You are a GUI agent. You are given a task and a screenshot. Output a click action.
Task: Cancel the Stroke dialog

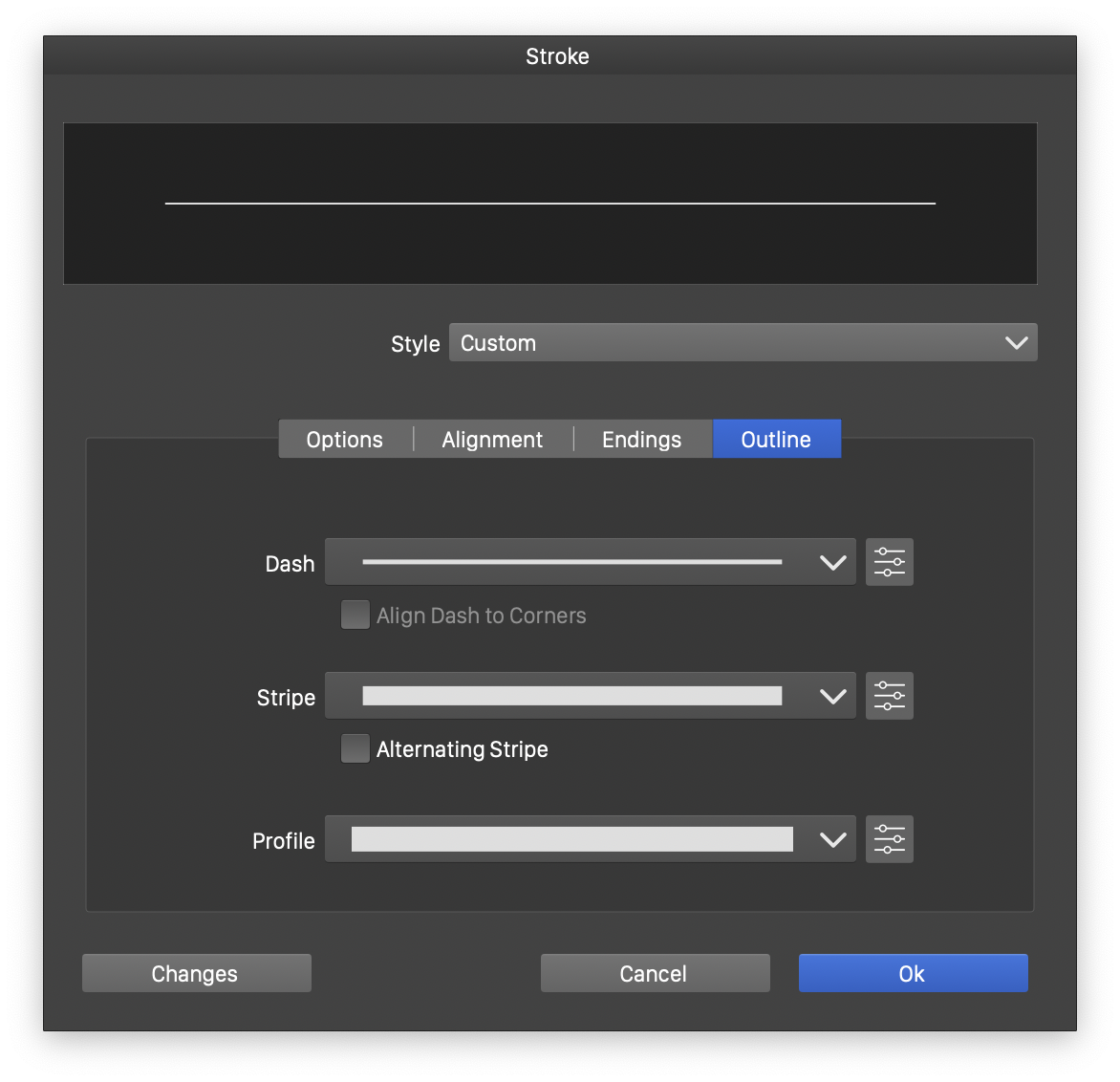(x=655, y=973)
